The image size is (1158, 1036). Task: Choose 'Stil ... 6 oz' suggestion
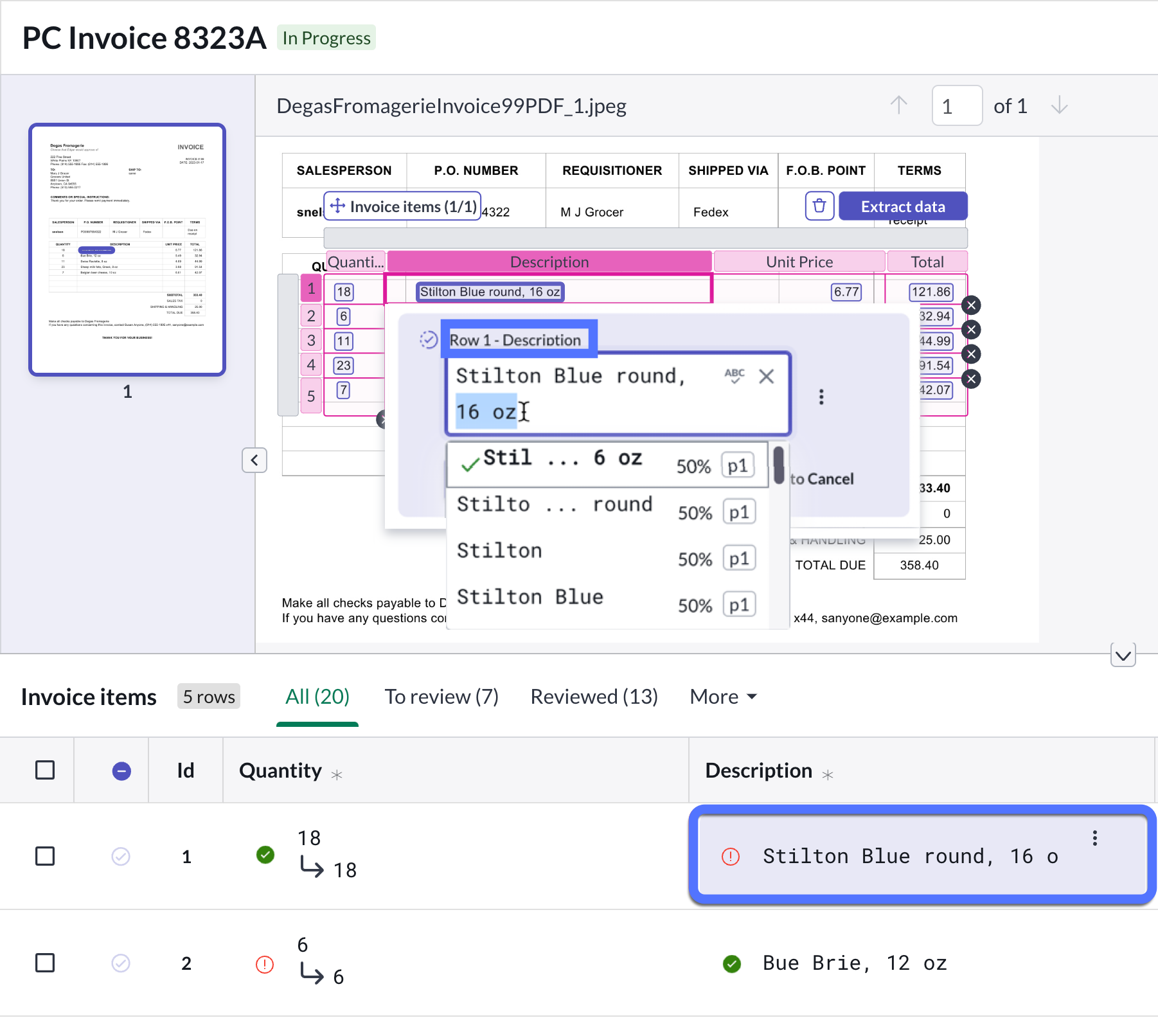[607, 464]
